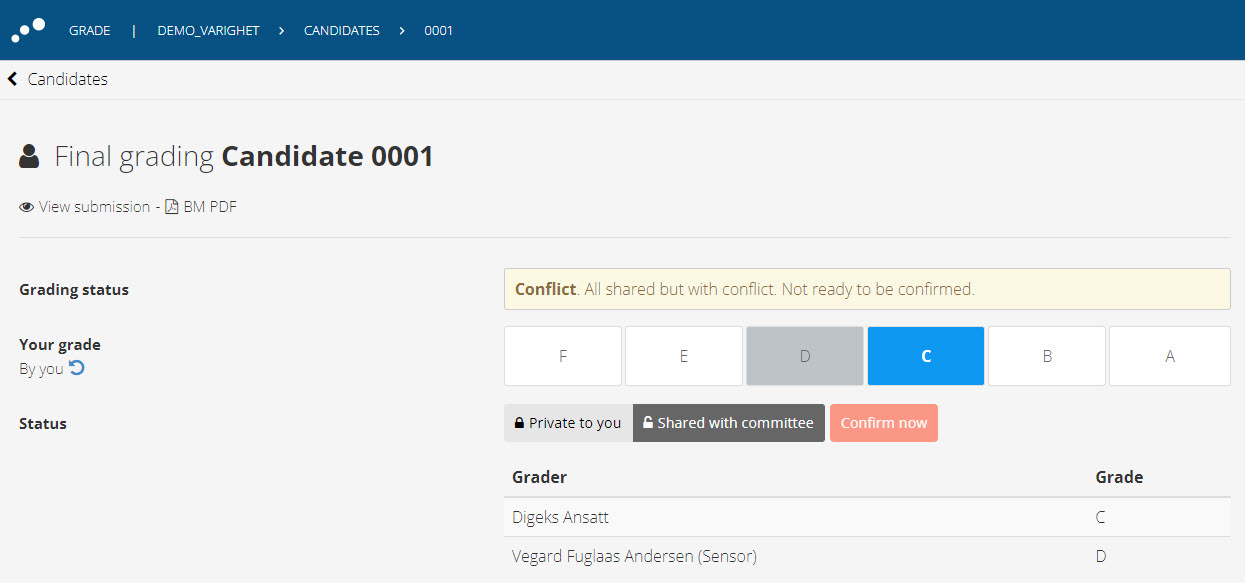Open CANDIDATES breadcrumb item
The image size is (1245, 583).
coord(342,31)
